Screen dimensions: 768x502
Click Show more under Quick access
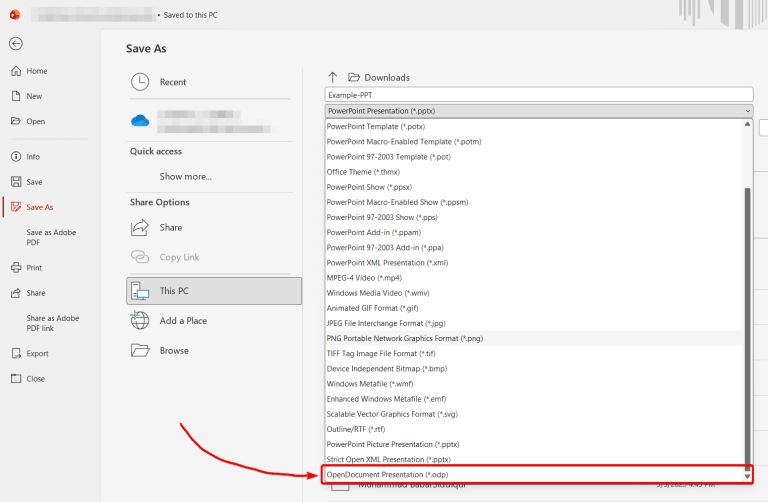[x=186, y=176]
